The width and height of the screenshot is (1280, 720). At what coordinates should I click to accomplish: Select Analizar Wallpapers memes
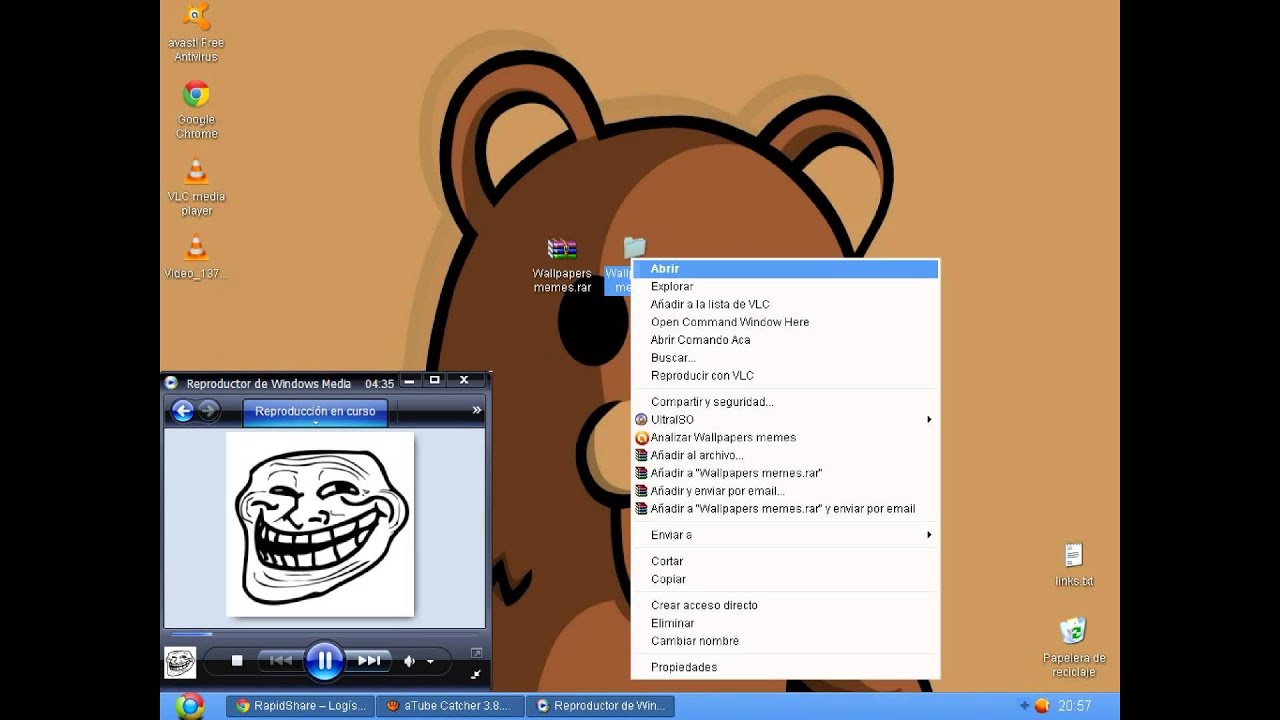[x=785, y=439]
